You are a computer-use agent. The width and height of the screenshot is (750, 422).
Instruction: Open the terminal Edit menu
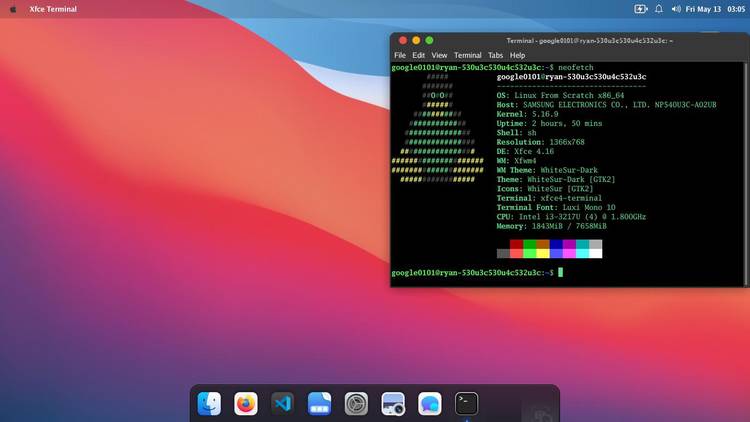click(x=419, y=55)
